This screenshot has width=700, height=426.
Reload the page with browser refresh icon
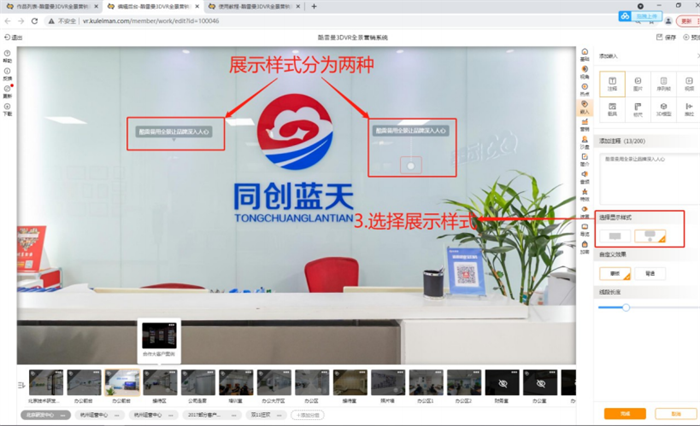point(34,21)
